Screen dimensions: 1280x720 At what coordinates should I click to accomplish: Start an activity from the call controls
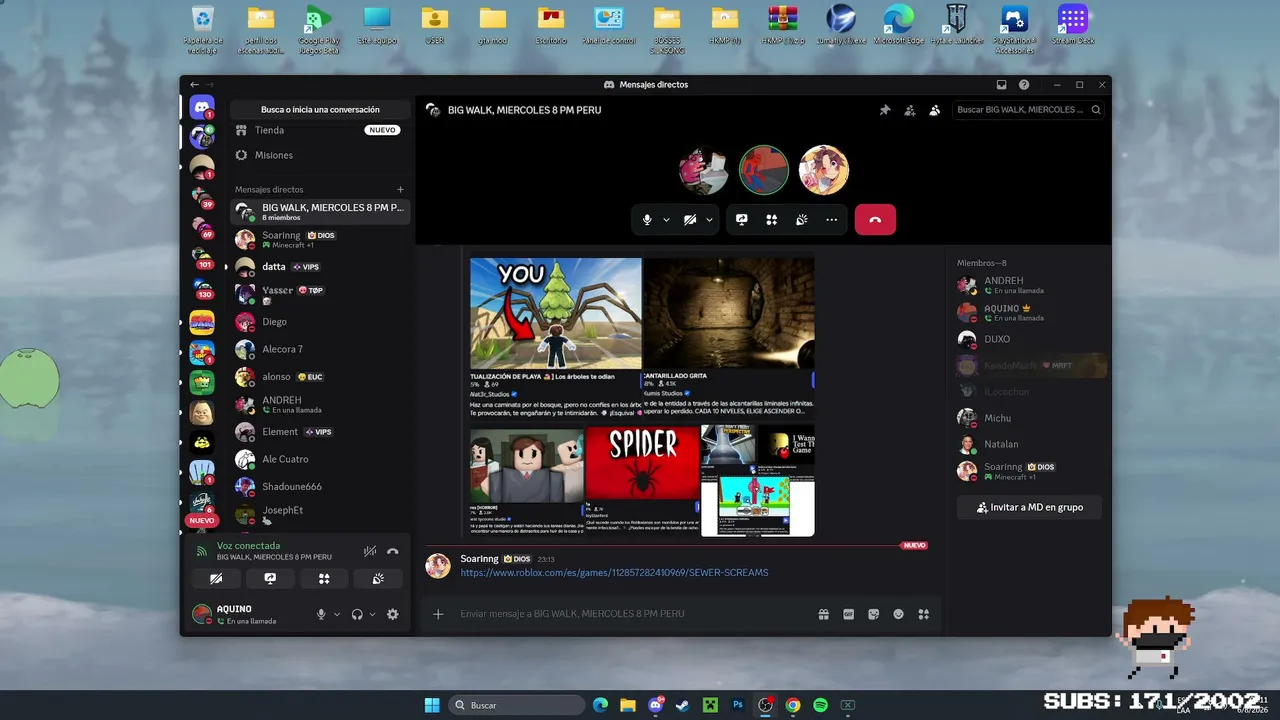772,220
